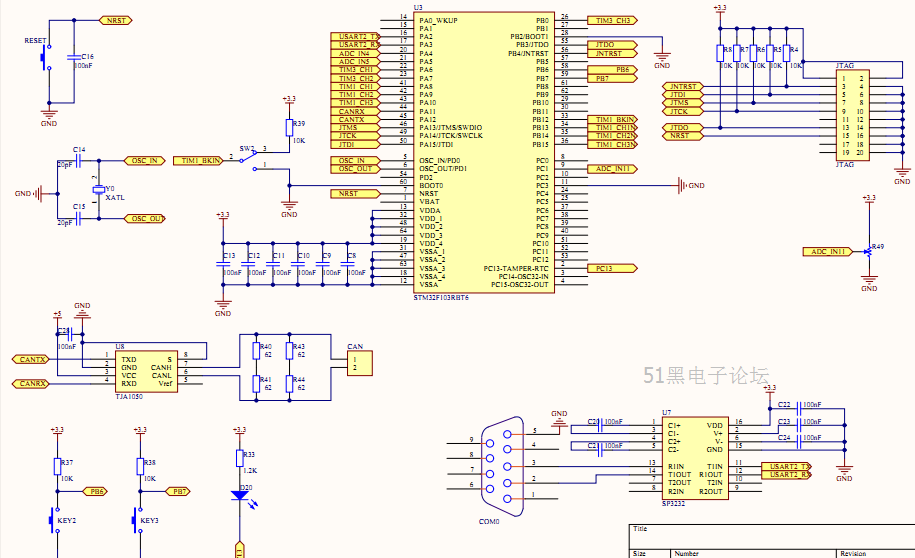Screen dimensions: 915x558
Task: Click the USART2_TX label next to SP3232
Action: coord(787,466)
